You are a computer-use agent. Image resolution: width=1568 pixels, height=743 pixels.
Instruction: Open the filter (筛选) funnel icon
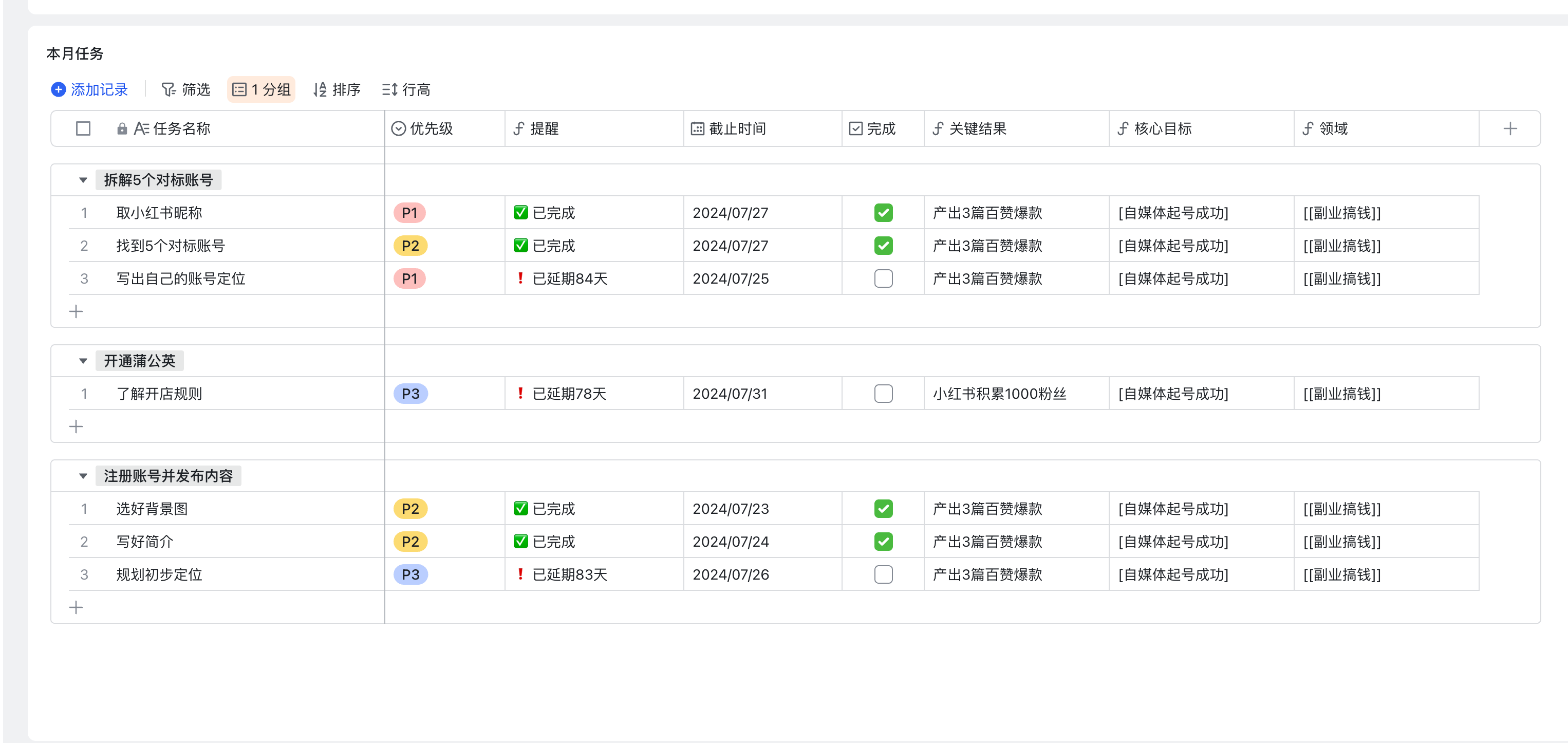coord(168,89)
